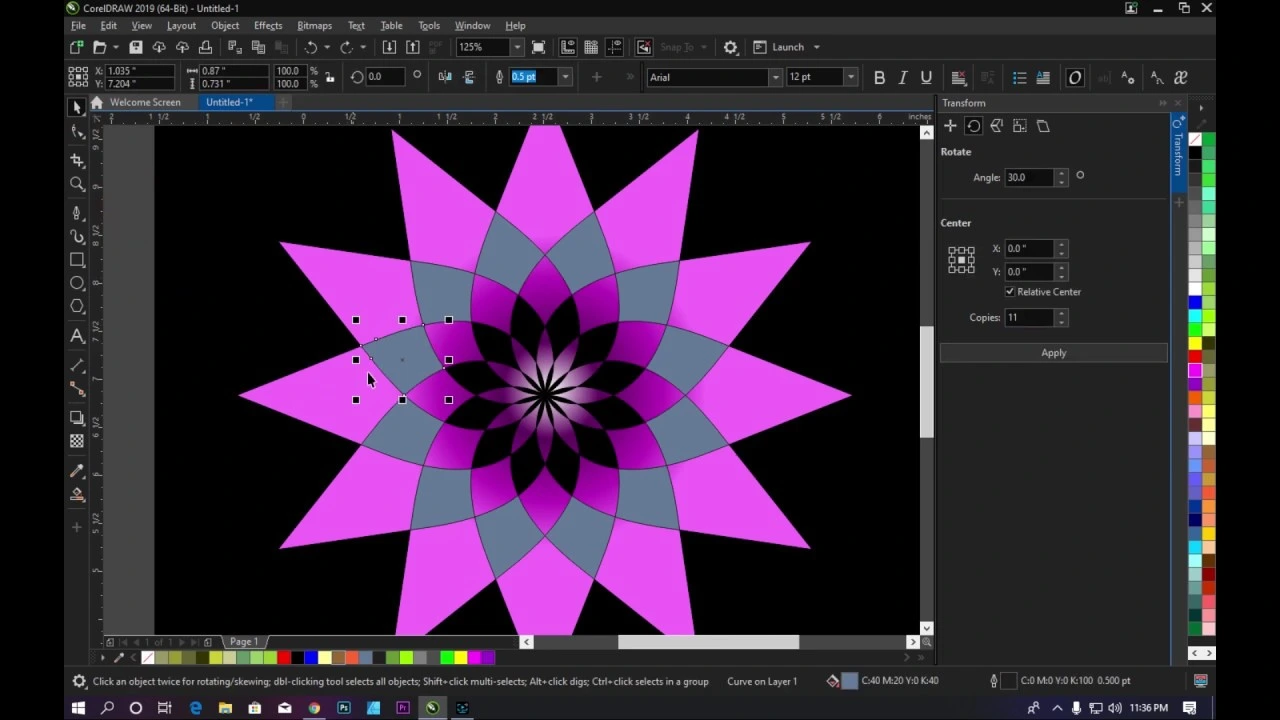Viewport: 1280px width, 720px height.
Task: Click the rotation Angle 30.0 field
Action: click(x=1029, y=177)
